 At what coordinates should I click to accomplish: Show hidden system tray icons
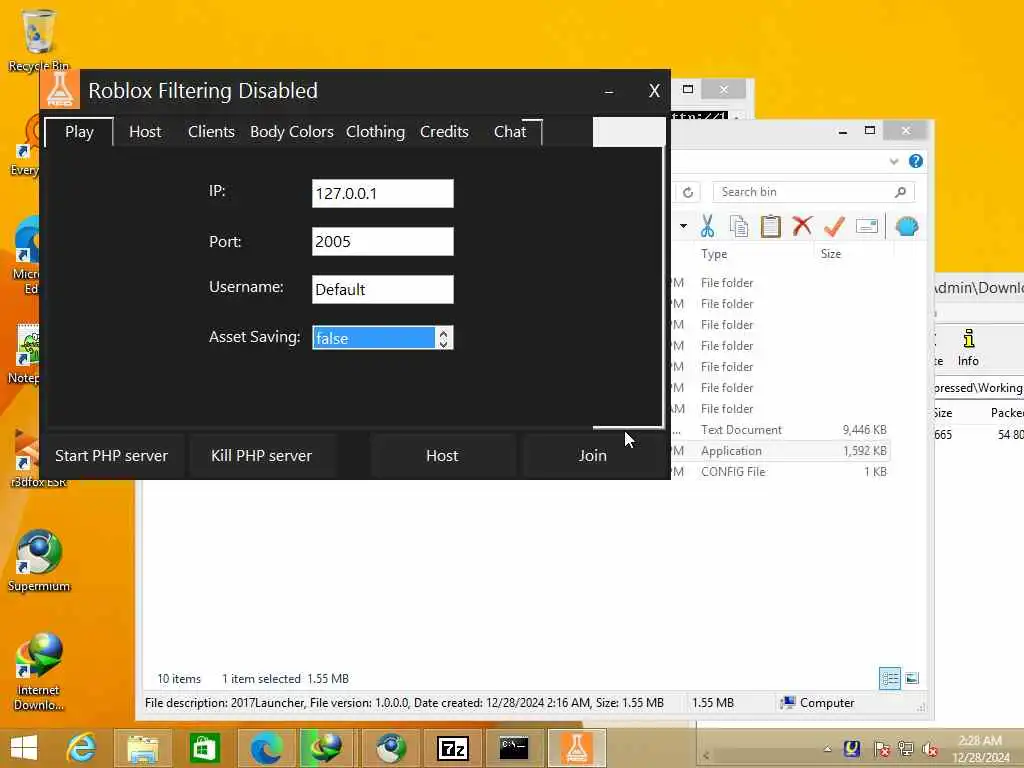point(827,749)
